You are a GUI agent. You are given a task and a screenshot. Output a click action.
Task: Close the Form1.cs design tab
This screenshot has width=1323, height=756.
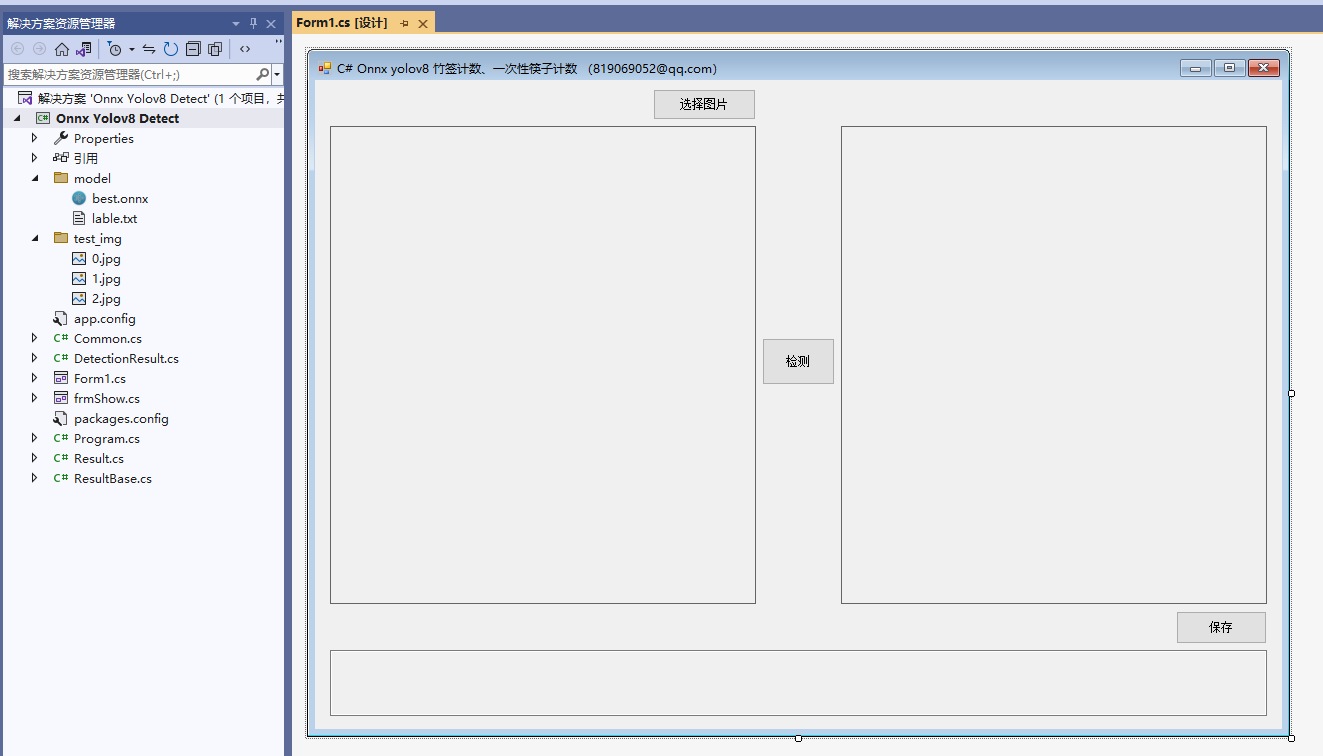coord(423,23)
